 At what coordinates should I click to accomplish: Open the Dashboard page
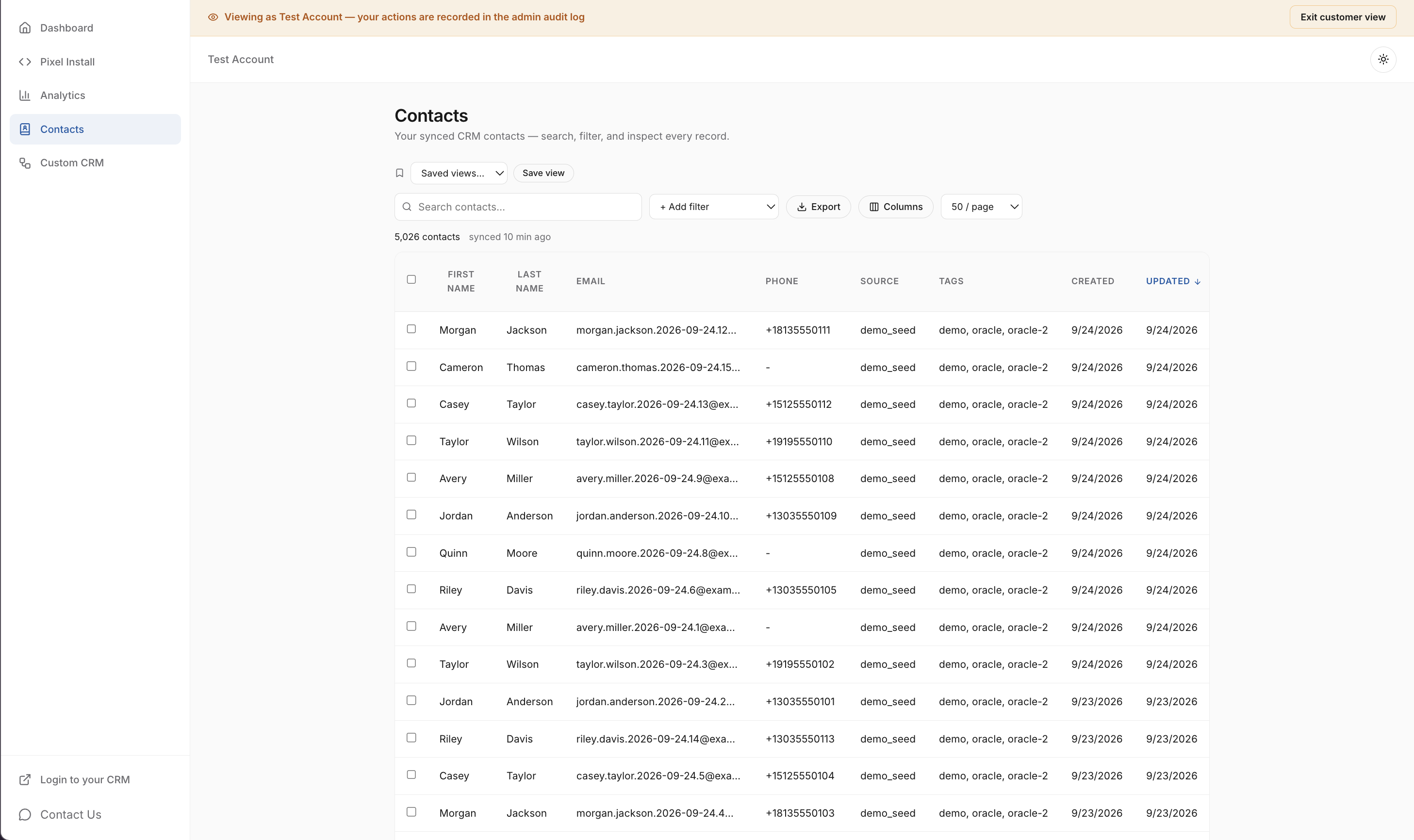point(95,28)
